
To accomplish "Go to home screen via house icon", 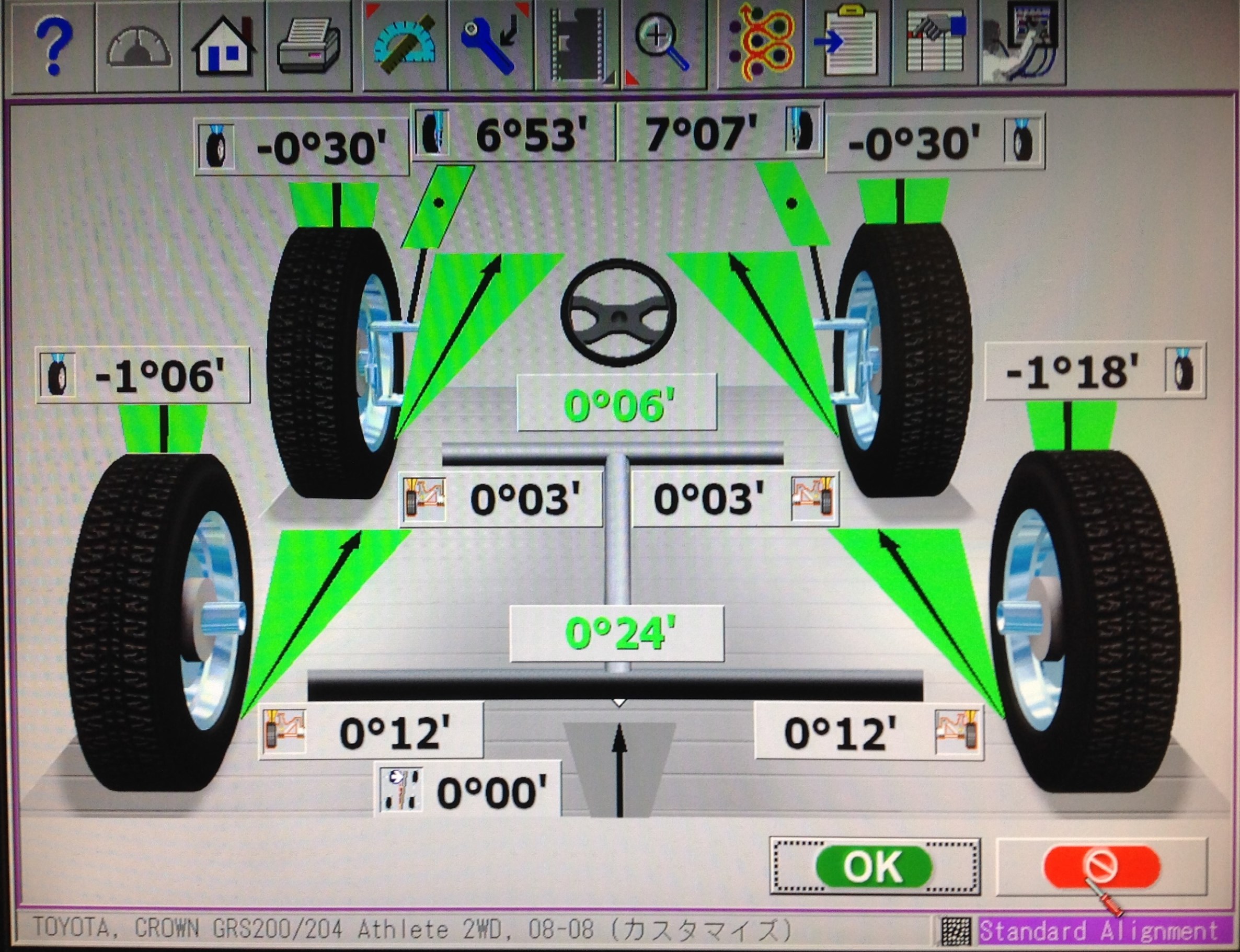I will coord(224,47).
